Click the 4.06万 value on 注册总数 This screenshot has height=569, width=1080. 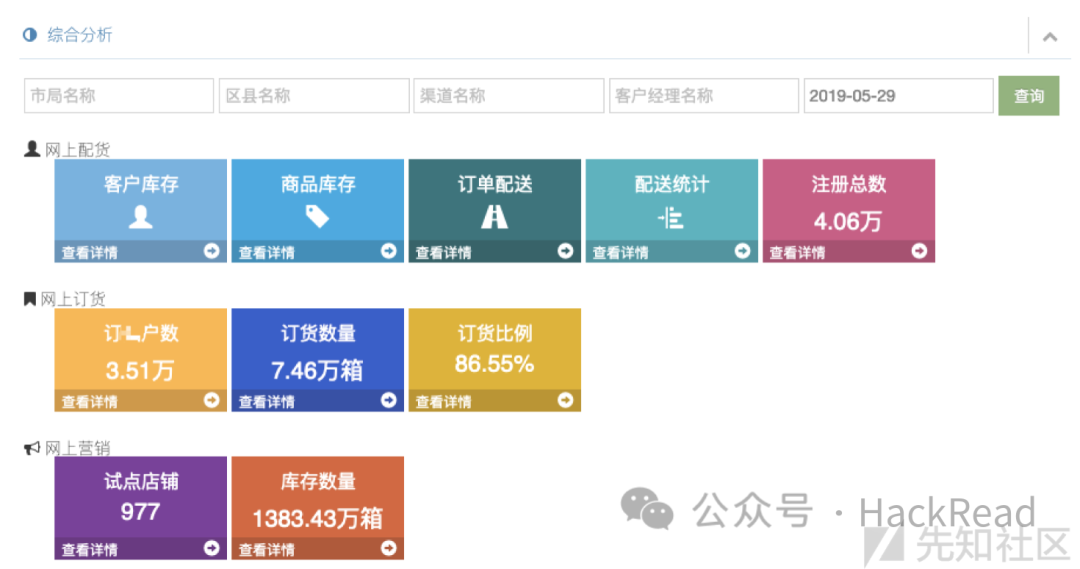848,221
